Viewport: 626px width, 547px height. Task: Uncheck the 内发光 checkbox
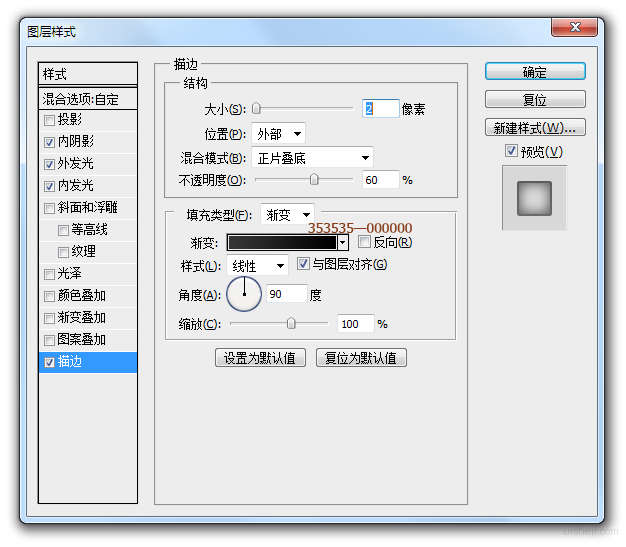(49, 186)
